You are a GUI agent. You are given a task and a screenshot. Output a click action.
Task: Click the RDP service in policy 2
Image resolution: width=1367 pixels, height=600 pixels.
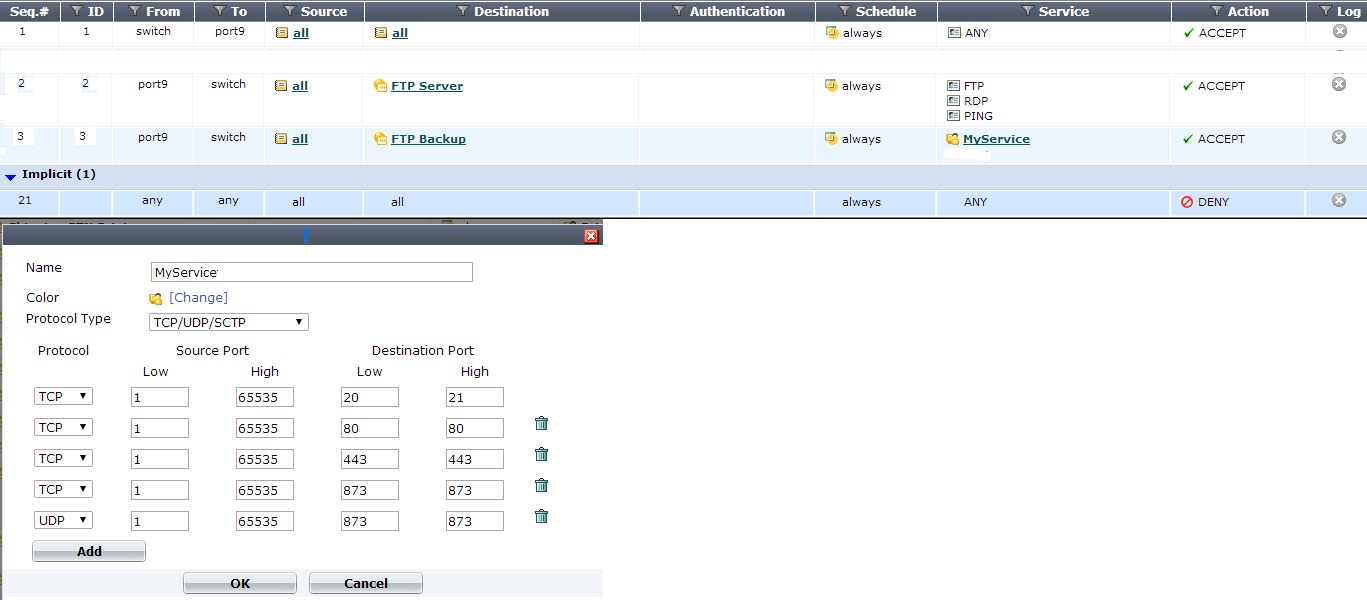(x=976, y=101)
